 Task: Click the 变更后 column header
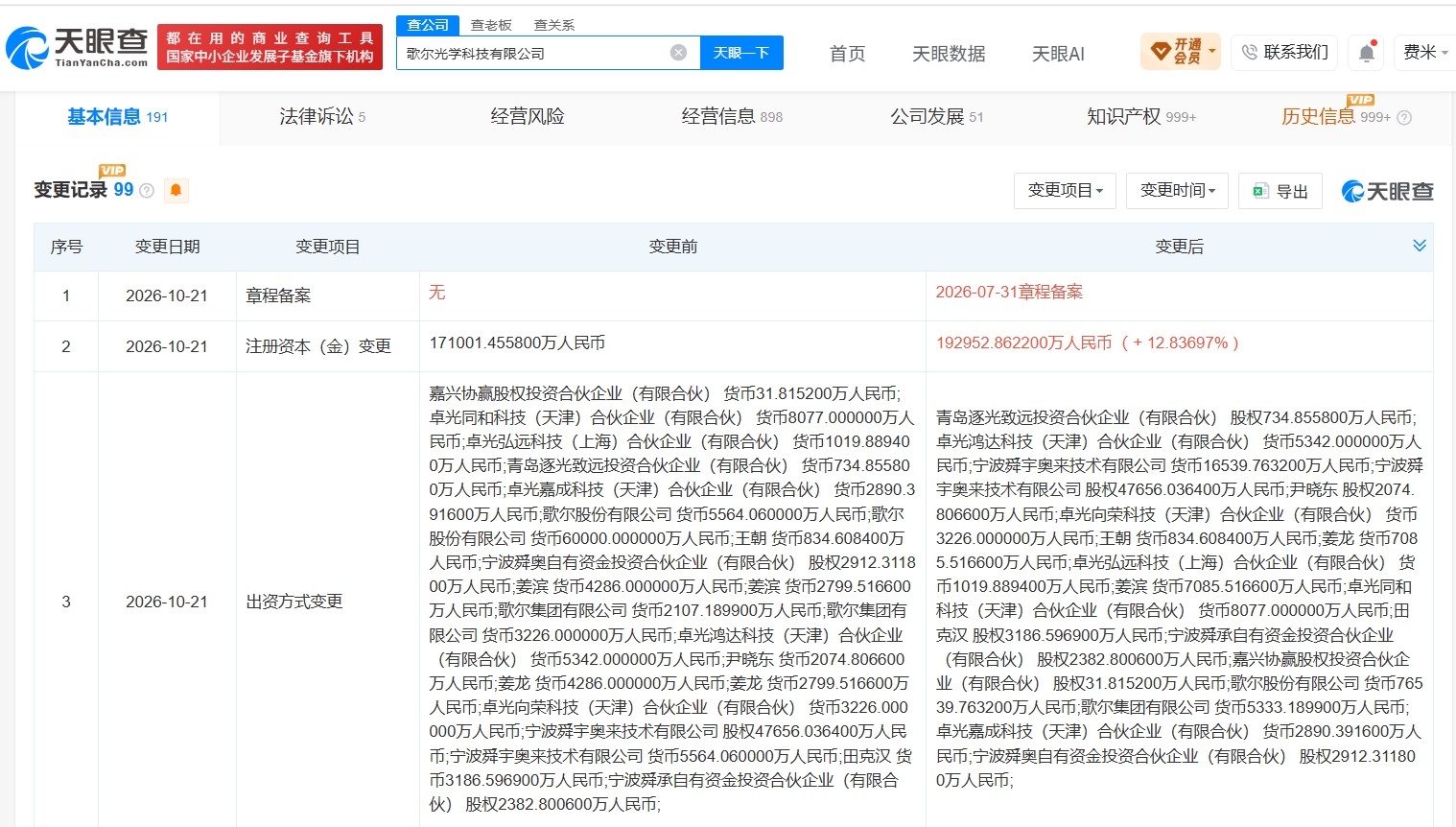(x=1179, y=247)
